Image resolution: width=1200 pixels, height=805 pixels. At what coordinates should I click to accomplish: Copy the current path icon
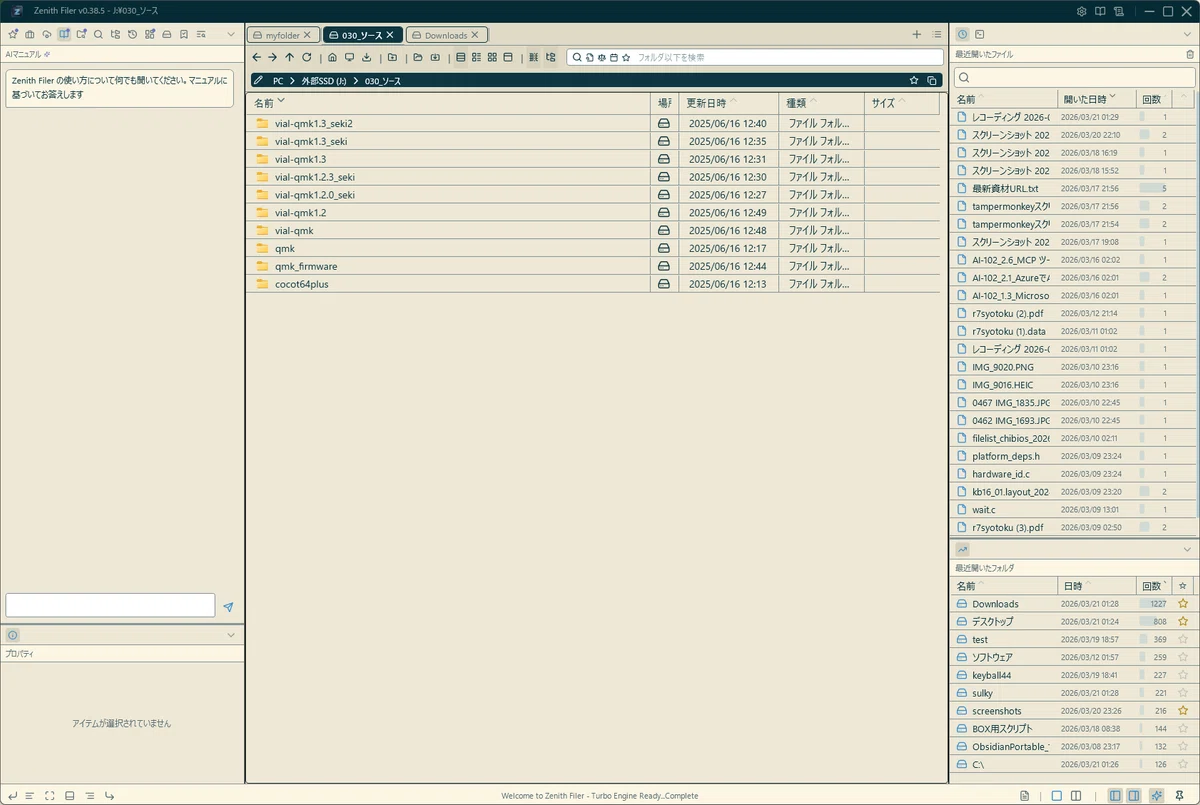click(x=932, y=80)
